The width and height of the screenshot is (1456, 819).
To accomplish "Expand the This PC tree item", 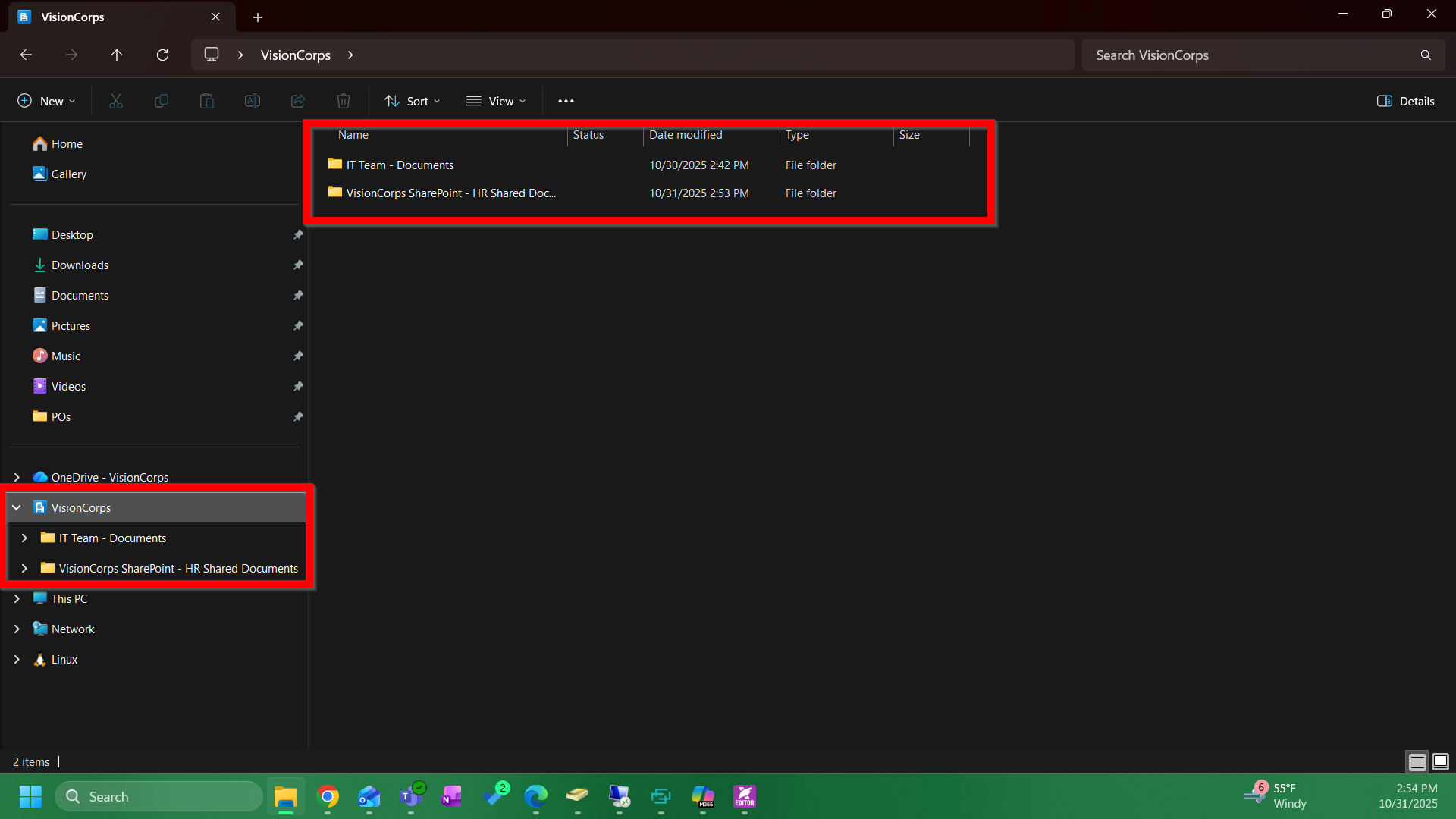I will [x=17, y=598].
